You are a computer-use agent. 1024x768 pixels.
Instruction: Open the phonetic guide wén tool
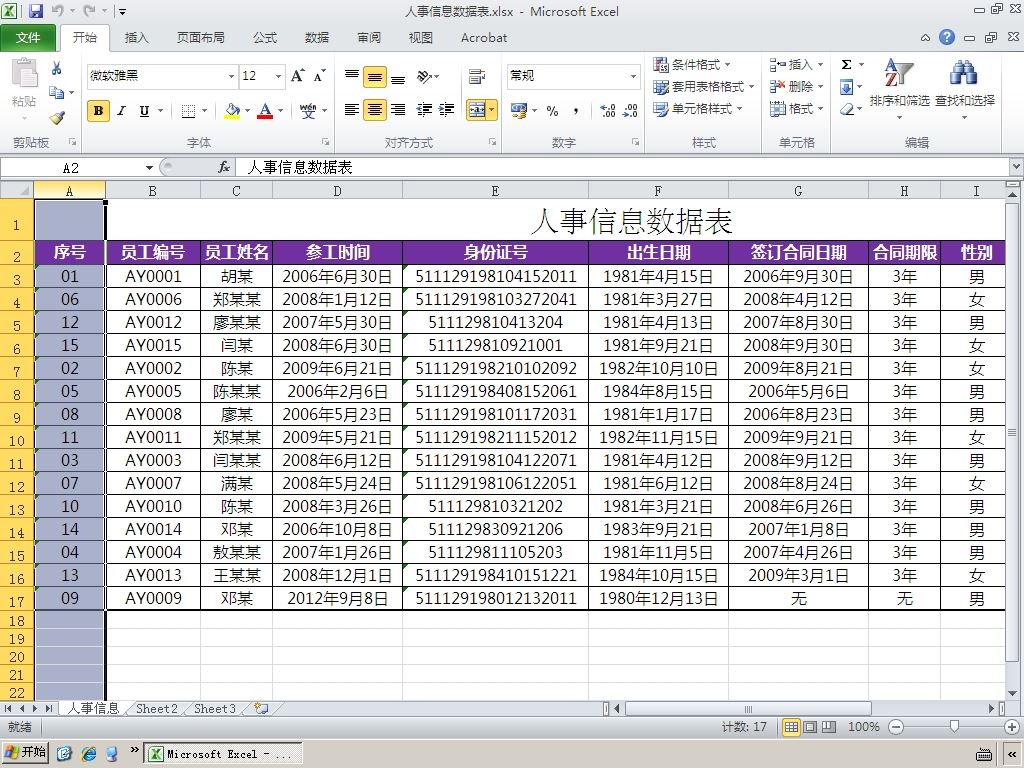(308, 111)
